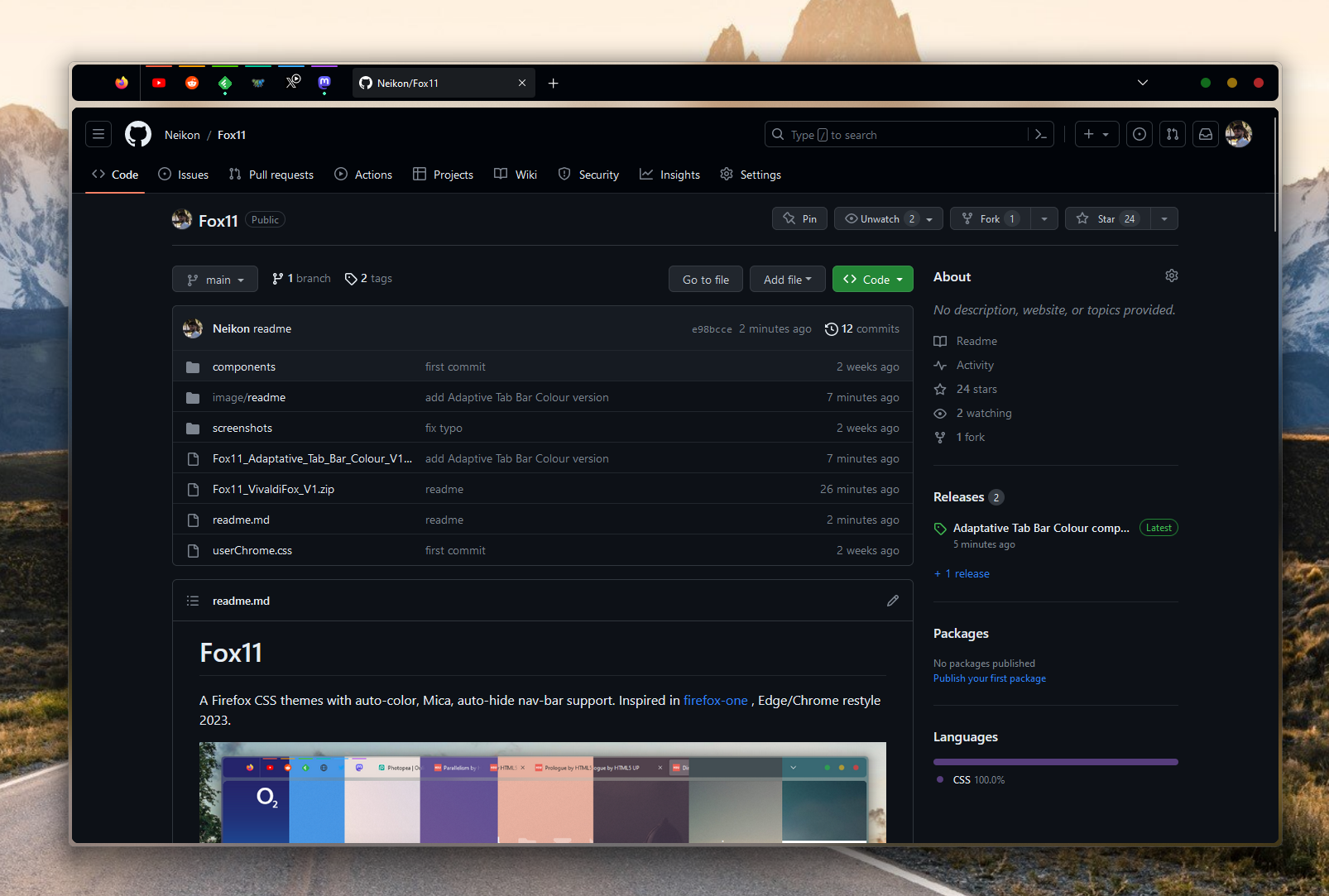The width and height of the screenshot is (1329, 896).
Task: Open the pinned Firefox tab
Action: [122, 83]
